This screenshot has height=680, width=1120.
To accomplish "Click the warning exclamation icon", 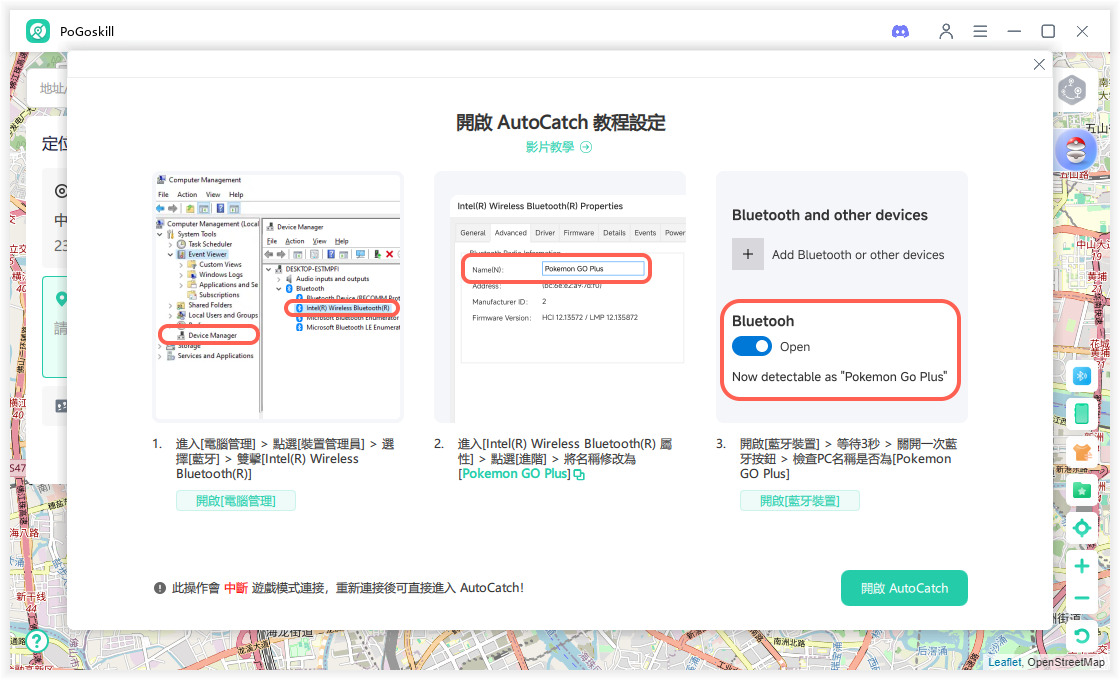I will (160, 588).
